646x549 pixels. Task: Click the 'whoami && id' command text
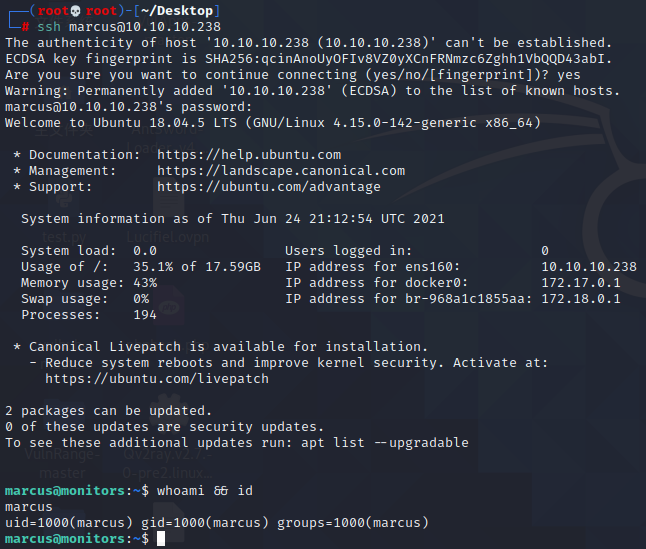[205, 491]
